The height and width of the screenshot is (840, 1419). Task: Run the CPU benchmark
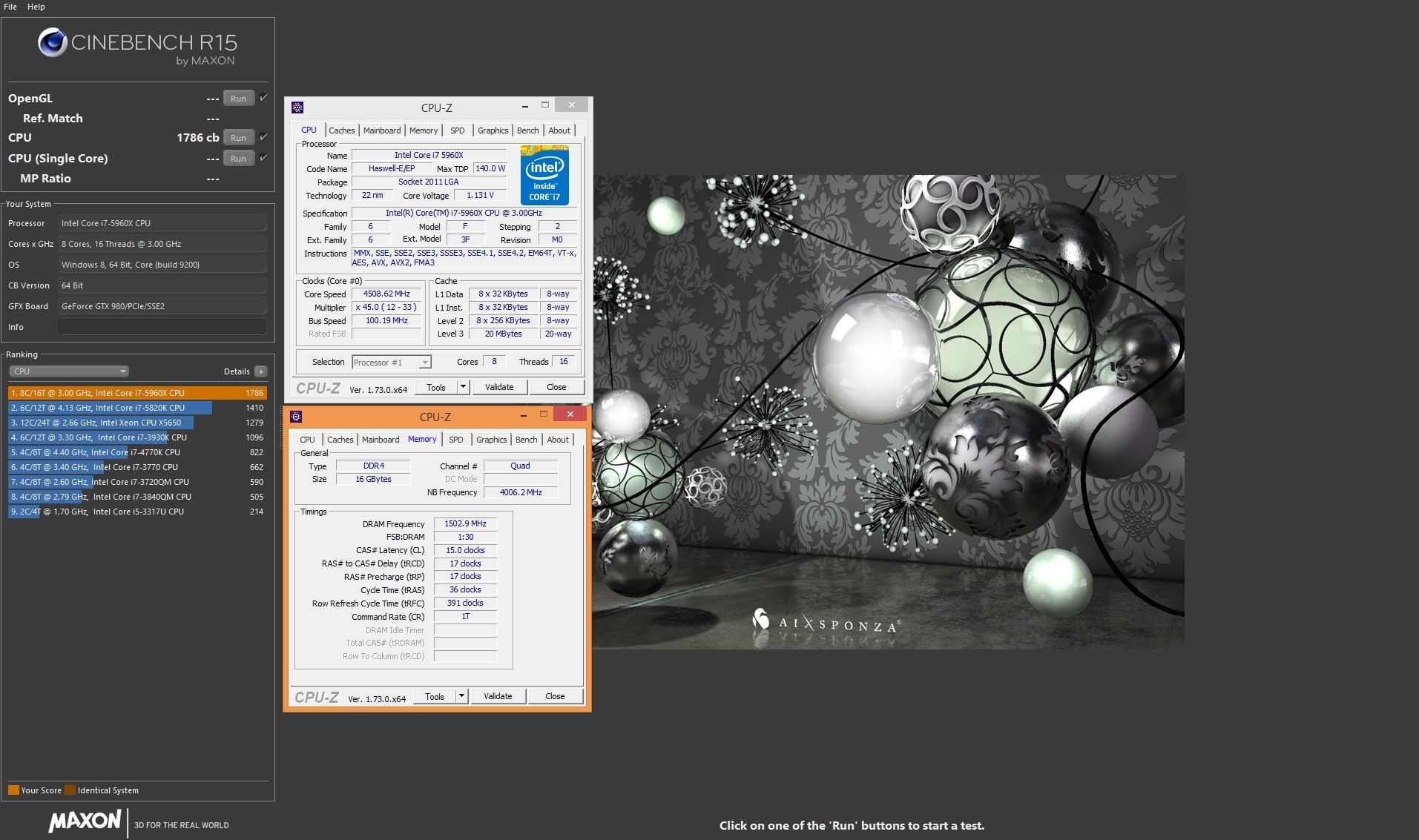coord(238,137)
